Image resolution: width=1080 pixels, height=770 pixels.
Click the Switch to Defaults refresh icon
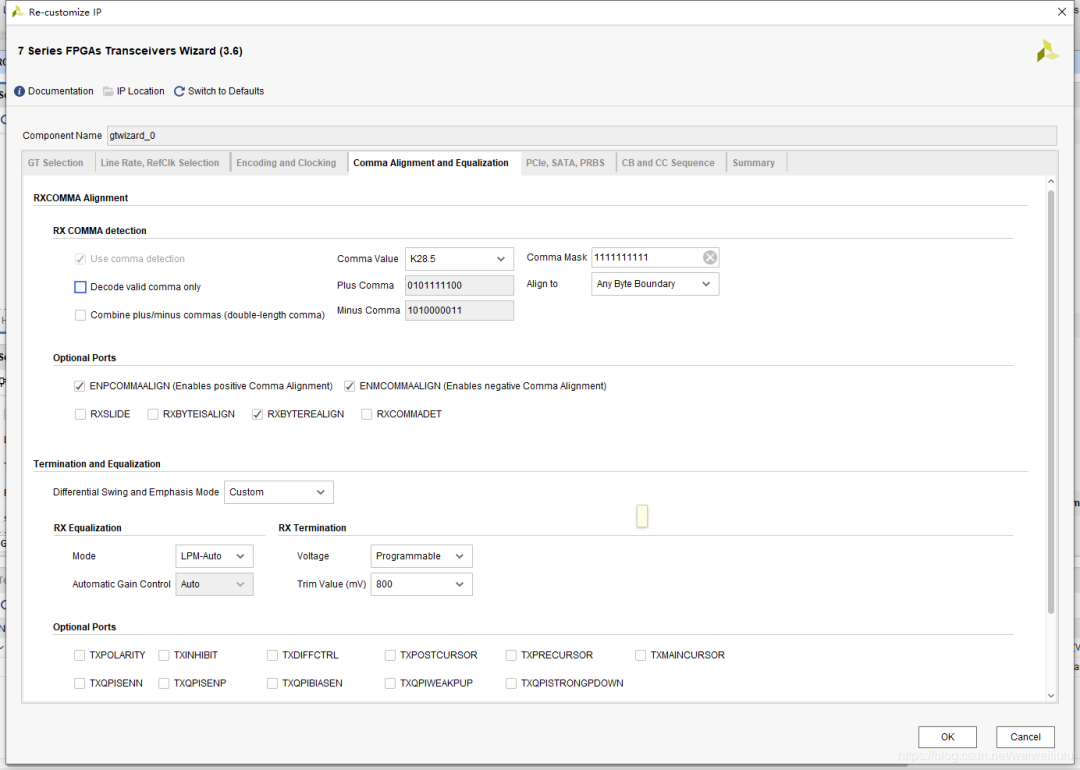(179, 92)
